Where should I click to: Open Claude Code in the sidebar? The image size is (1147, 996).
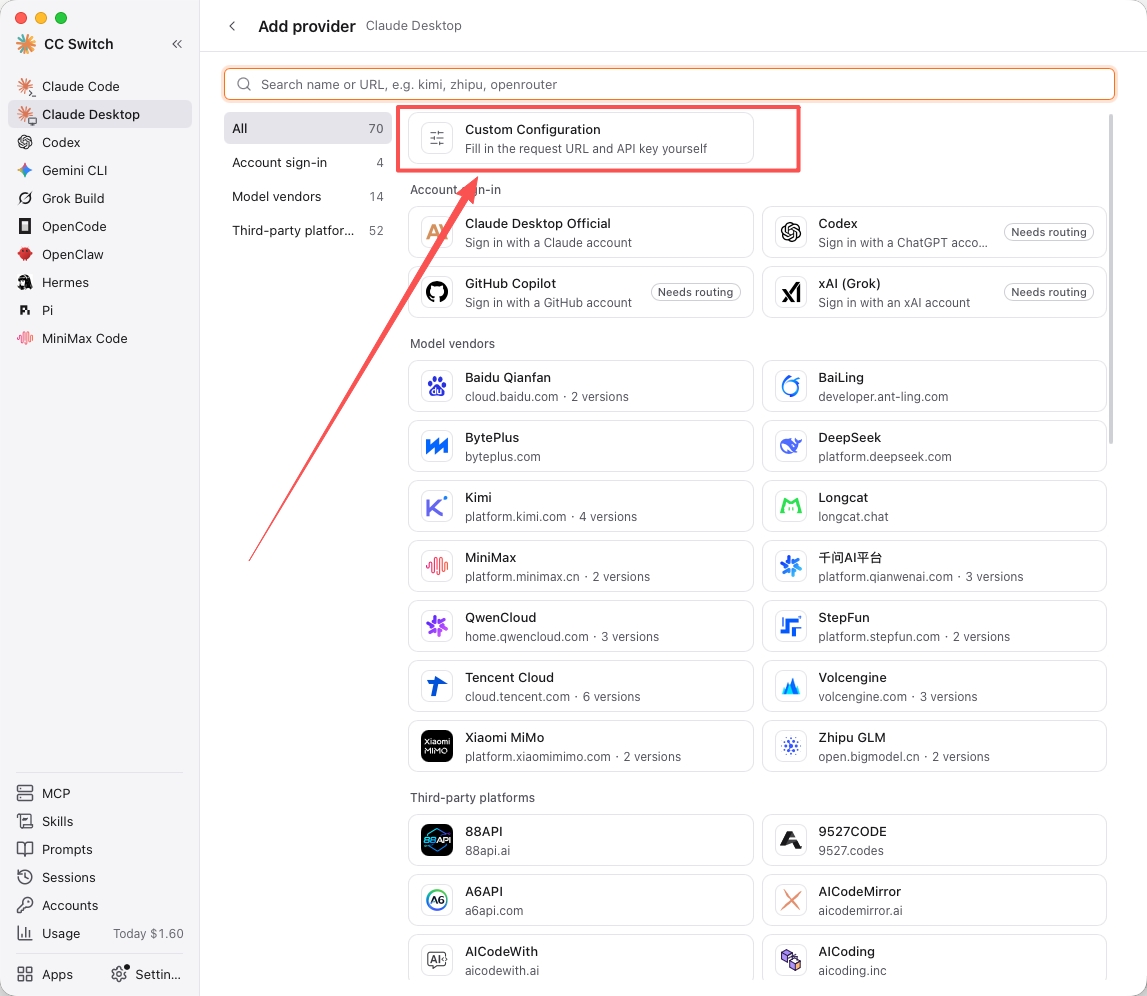coord(99,86)
